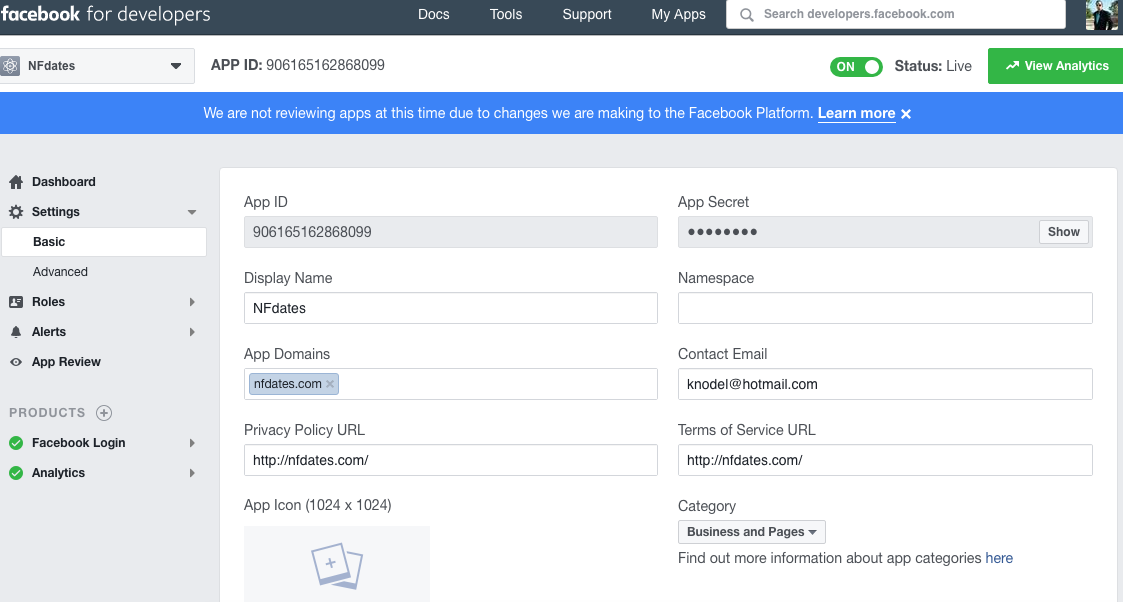Click the PRODUCTS section heading

point(47,413)
